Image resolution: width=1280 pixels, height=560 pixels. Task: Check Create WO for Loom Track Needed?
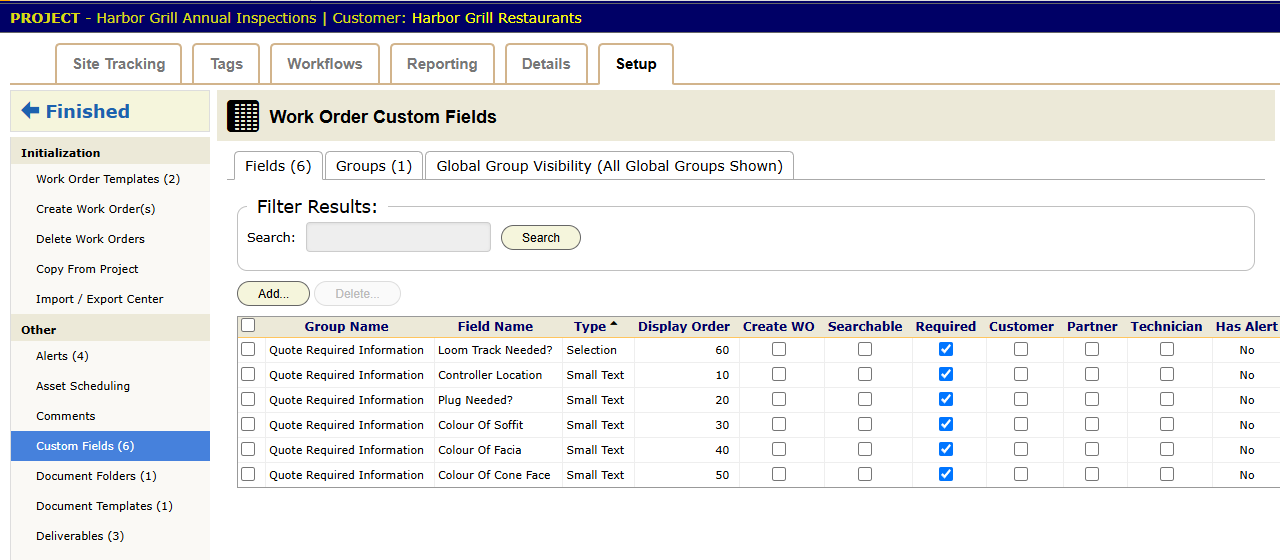click(779, 349)
